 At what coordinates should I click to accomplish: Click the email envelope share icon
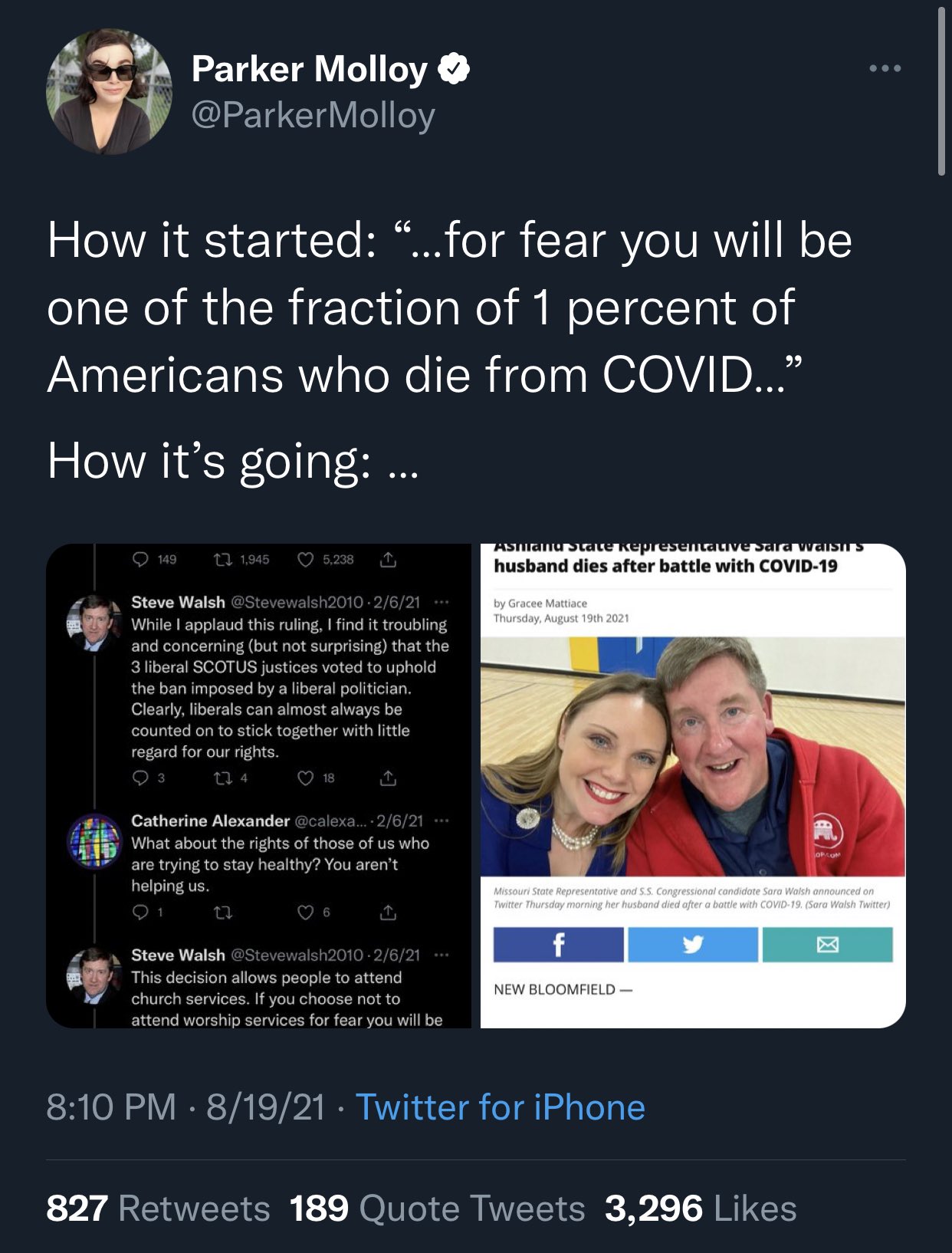[x=827, y=945]
